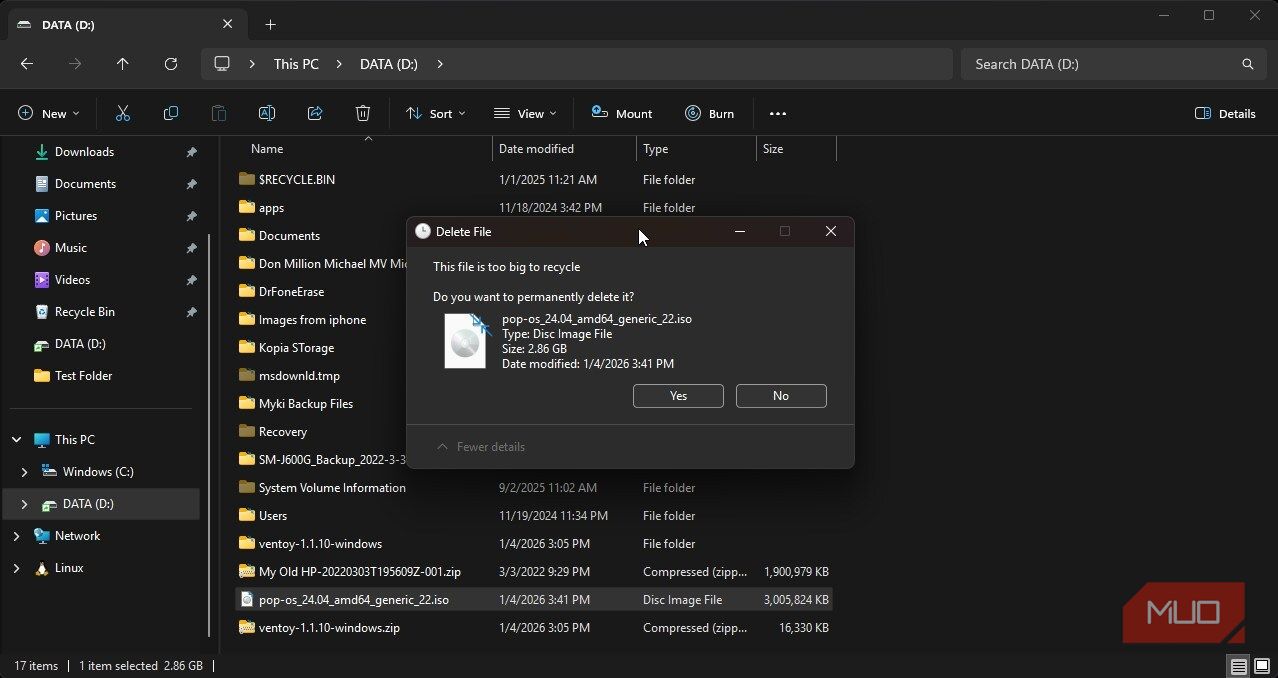1278x678 pixels.
Task: Click chevron after This PC in address bar
Action: [x=339, y=64]
